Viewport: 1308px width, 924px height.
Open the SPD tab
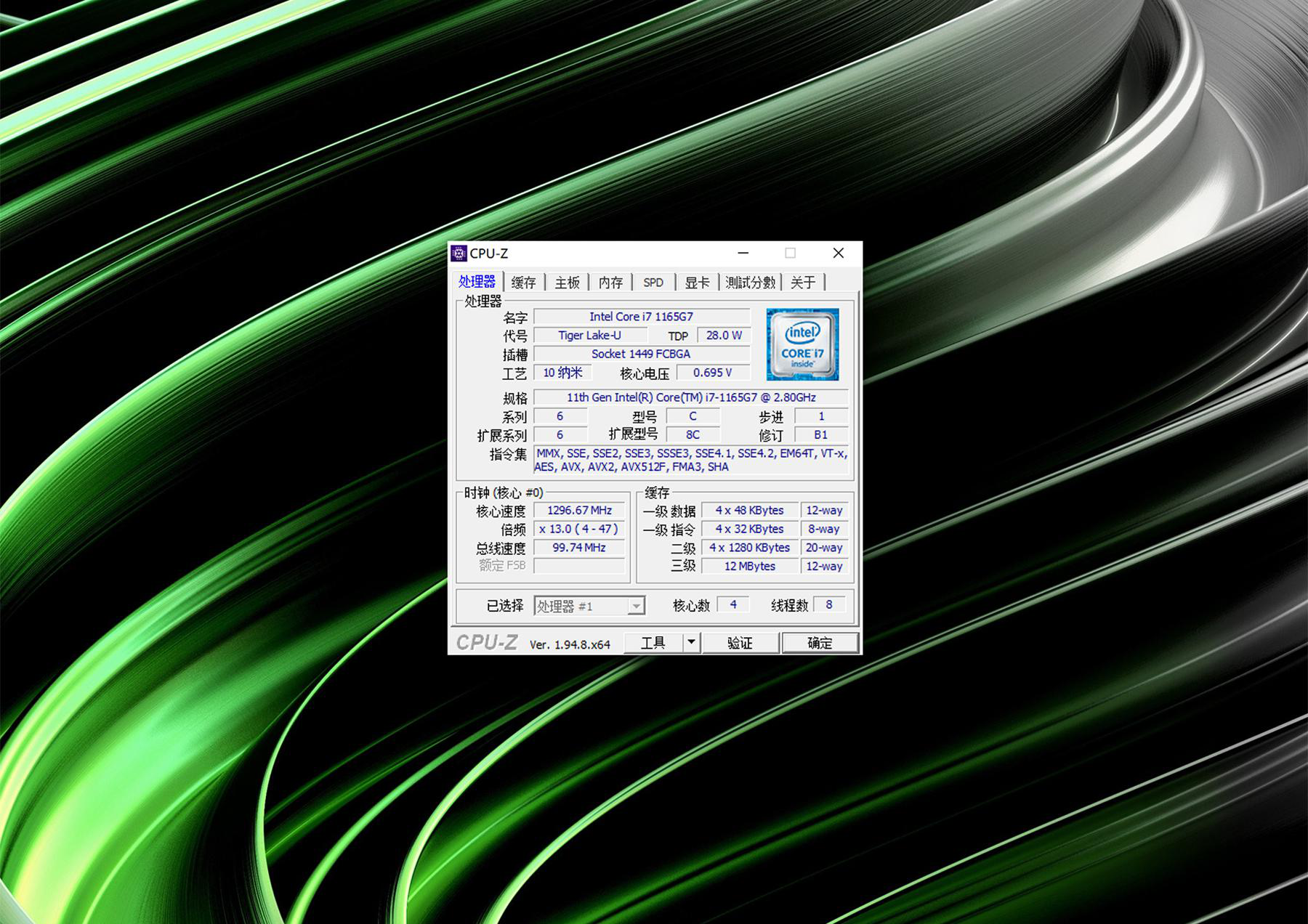click(x=653, y=283)
